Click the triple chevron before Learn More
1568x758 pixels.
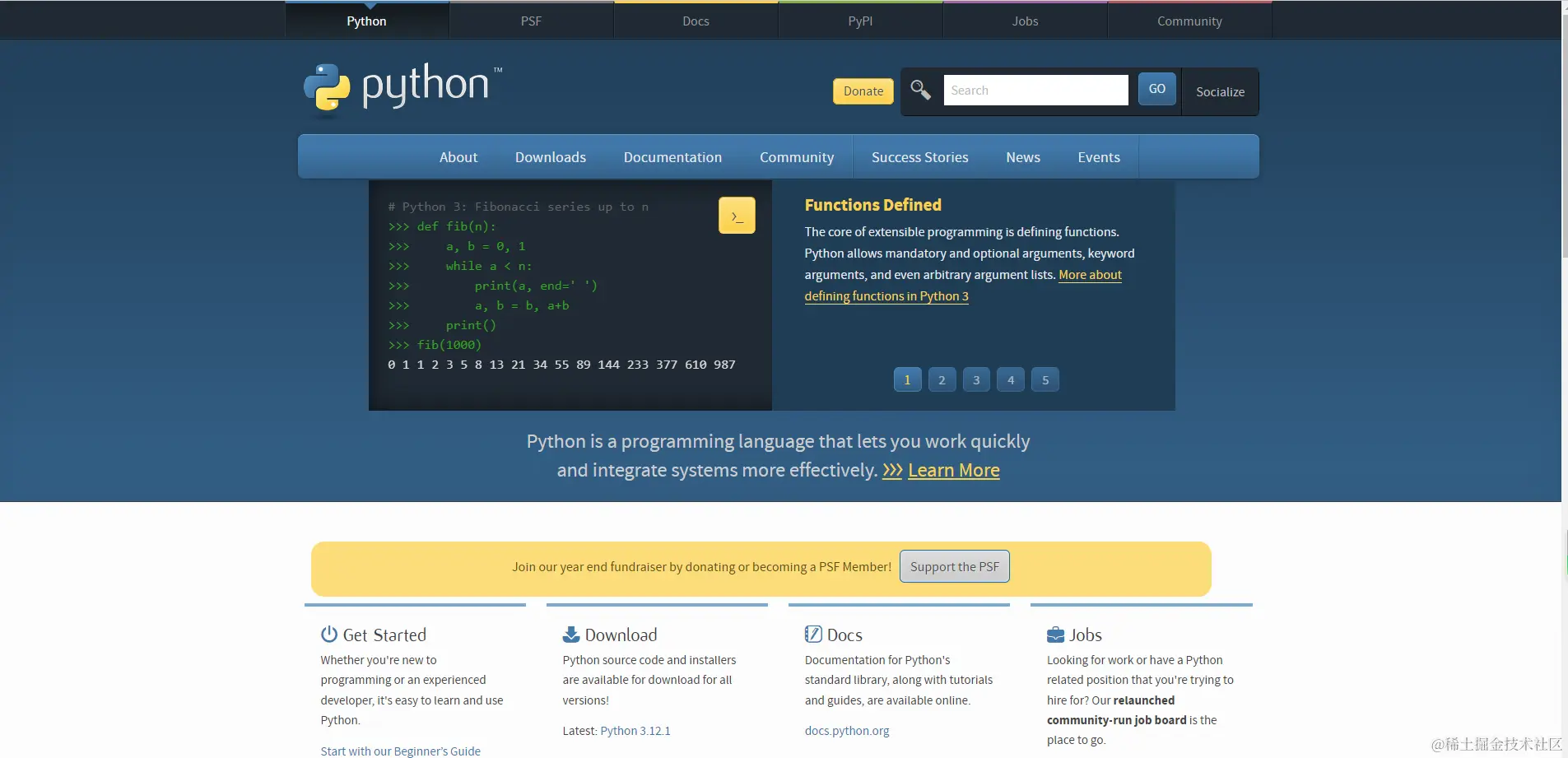pyautogui.click(x=892, y=470)
